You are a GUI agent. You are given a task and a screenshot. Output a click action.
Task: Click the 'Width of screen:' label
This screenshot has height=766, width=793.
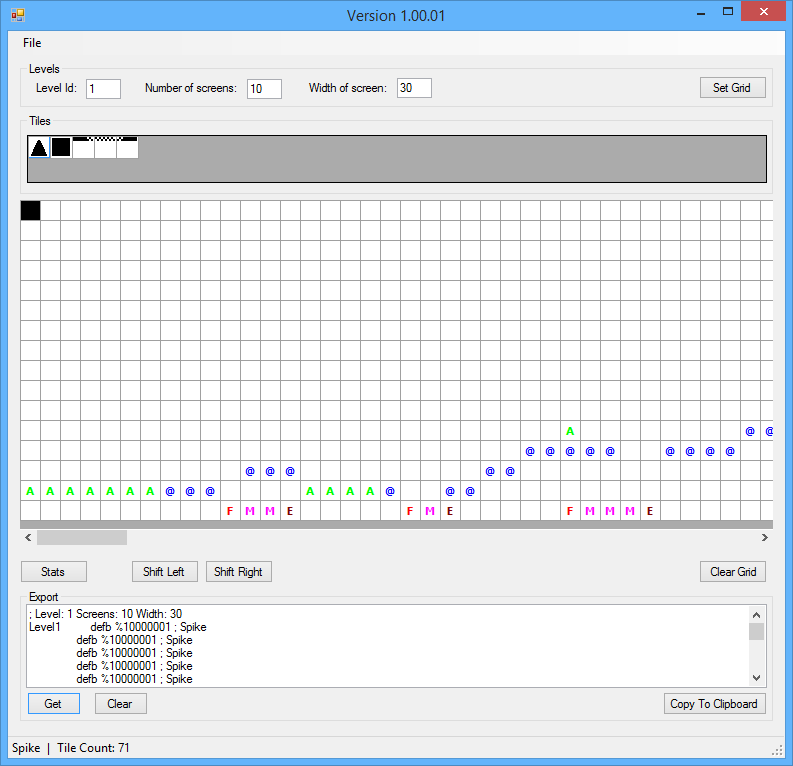pos(347,88)
